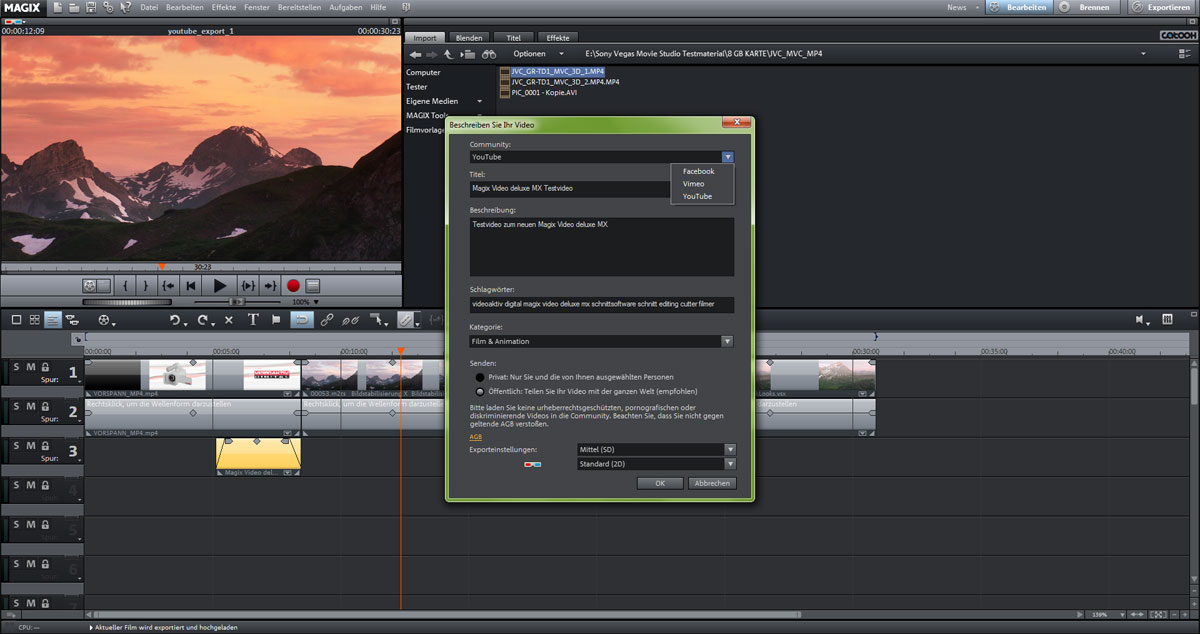Open the undo history dropdown arrow

(186, 323)
